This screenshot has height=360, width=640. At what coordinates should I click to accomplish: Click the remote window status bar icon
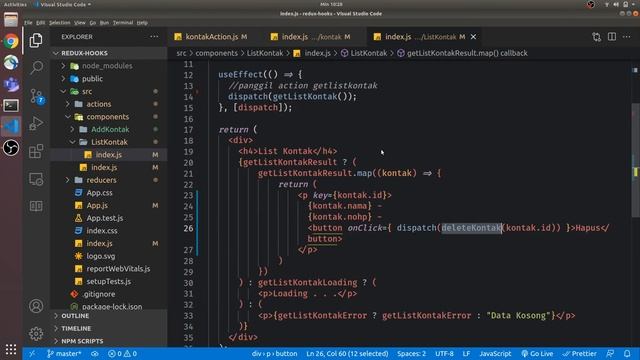click(32, 354)
